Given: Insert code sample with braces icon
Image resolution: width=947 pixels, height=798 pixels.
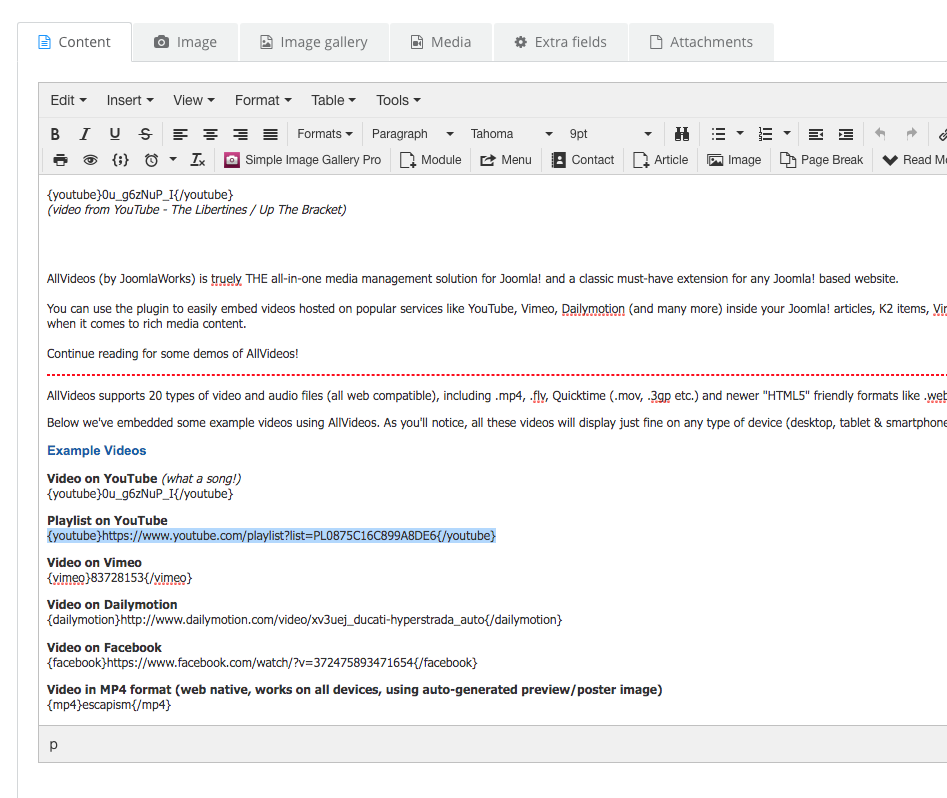Looking at the screenshot, I should (121, 160).
